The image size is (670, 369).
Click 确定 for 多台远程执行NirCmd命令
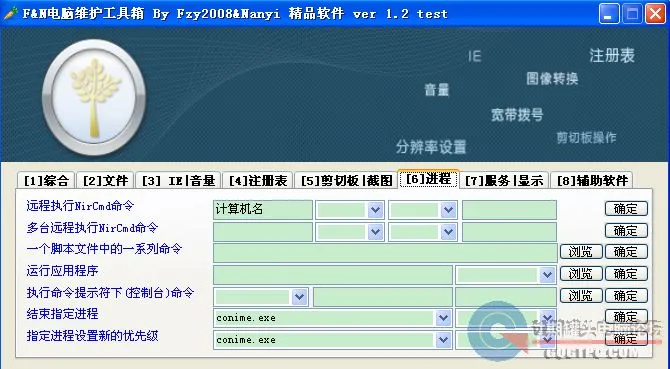point(626,231)
